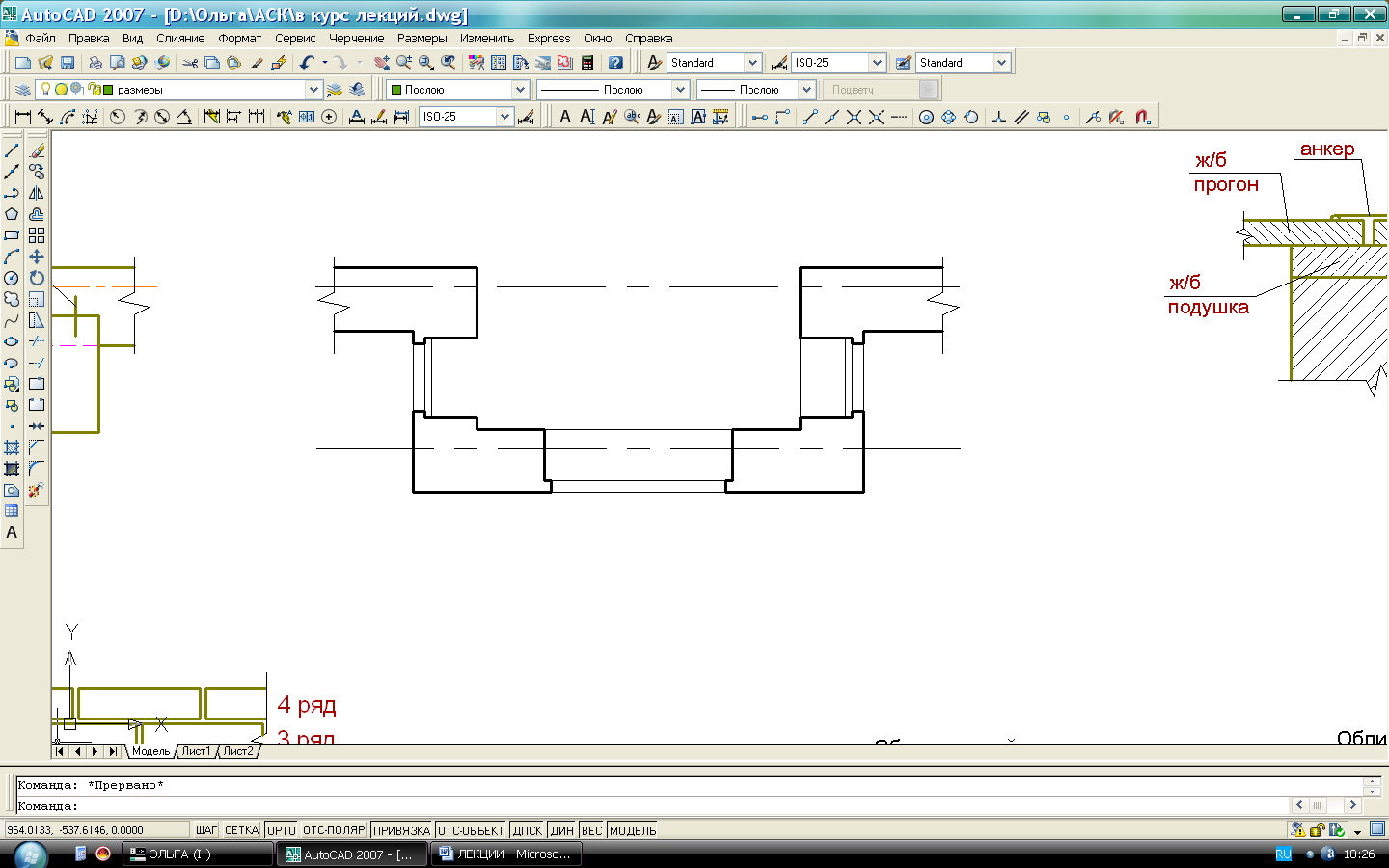Switch to ЛЕКЦИИ Microsoft Word taskbar button
The width and height of the screenshot is (1389, 868).
(x=504, y=854)
